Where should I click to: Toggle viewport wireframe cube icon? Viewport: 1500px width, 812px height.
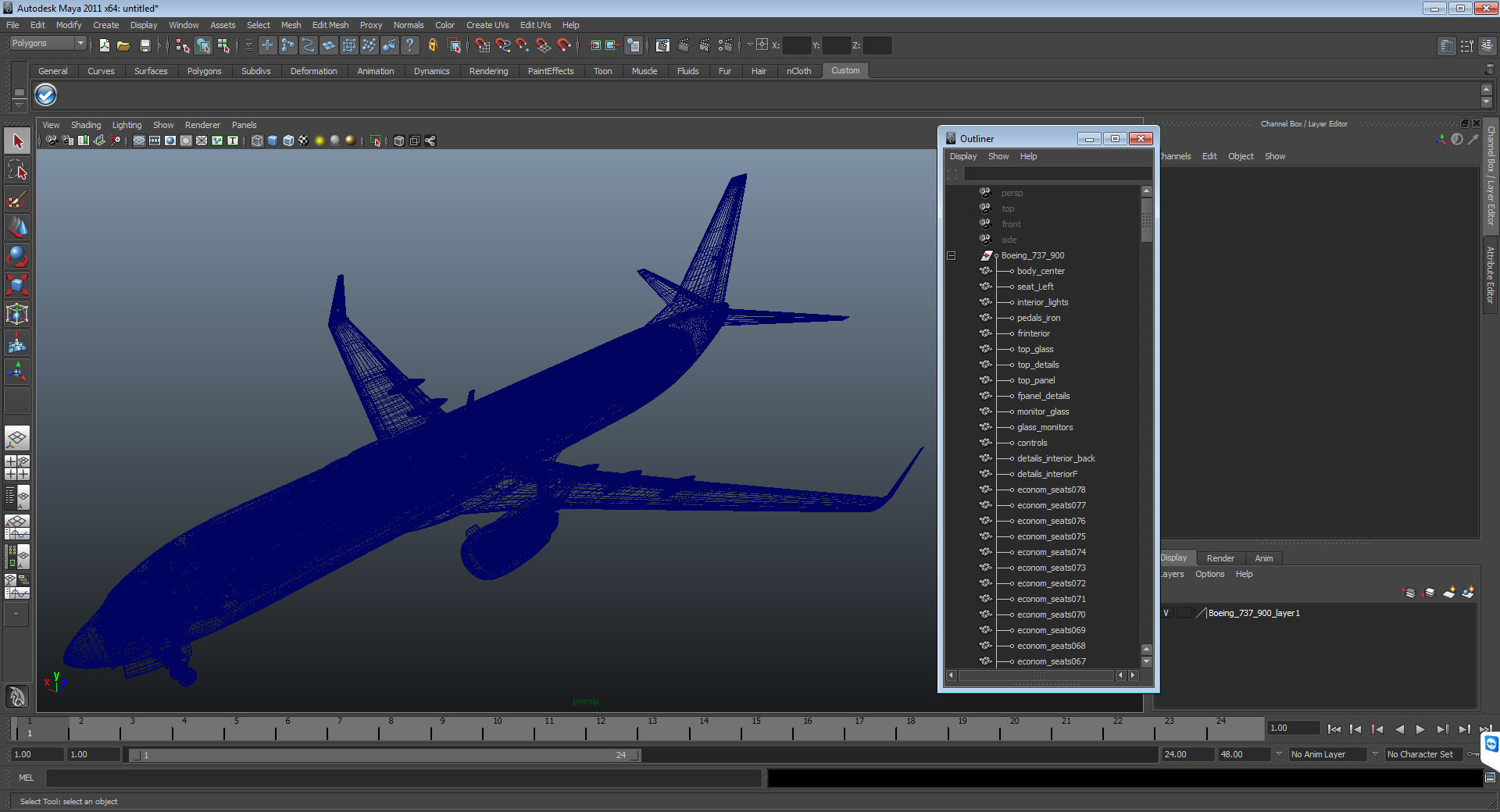(x=257, y=141)
